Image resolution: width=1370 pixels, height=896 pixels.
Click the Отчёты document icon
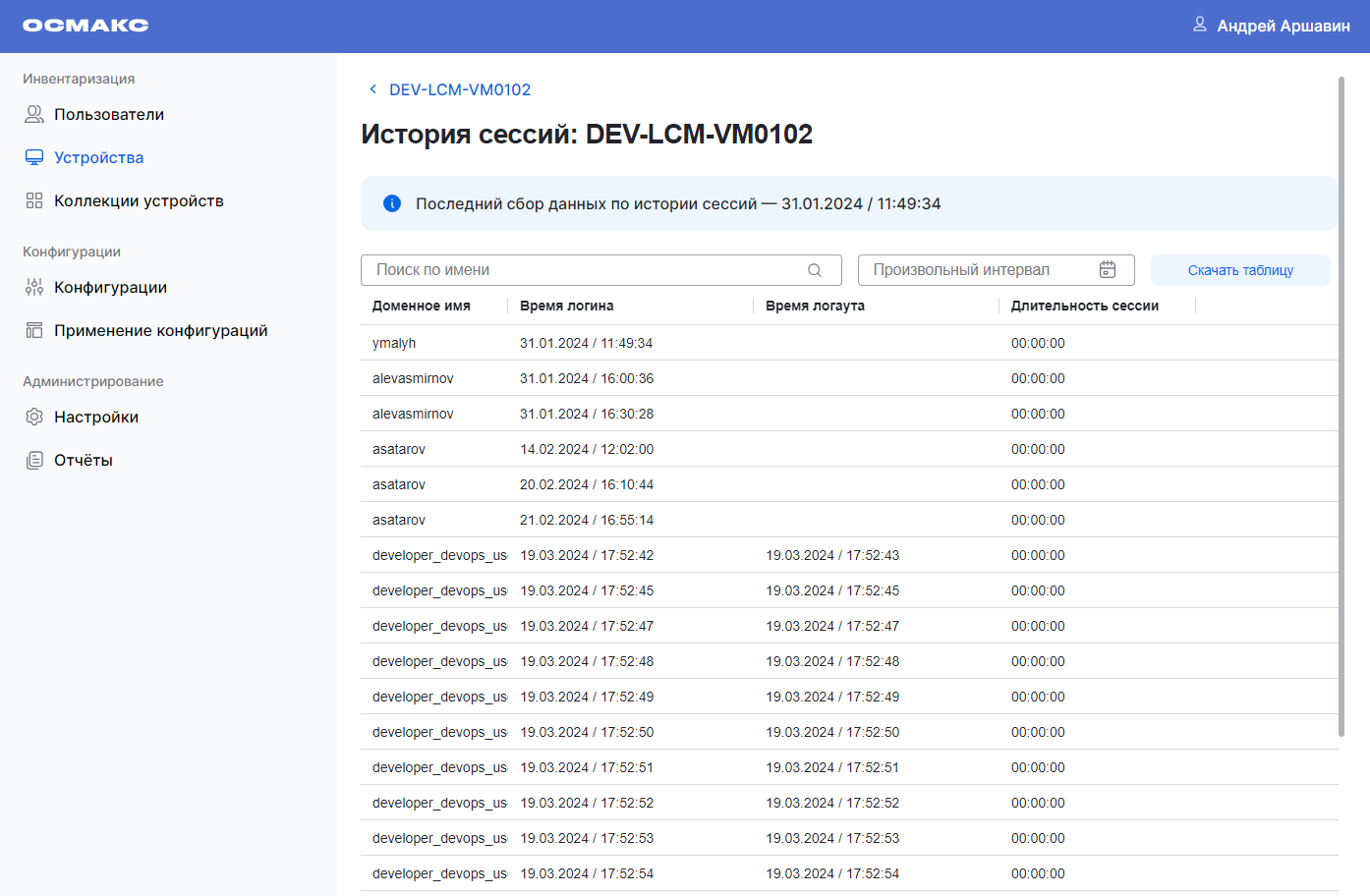pos(34,461)
